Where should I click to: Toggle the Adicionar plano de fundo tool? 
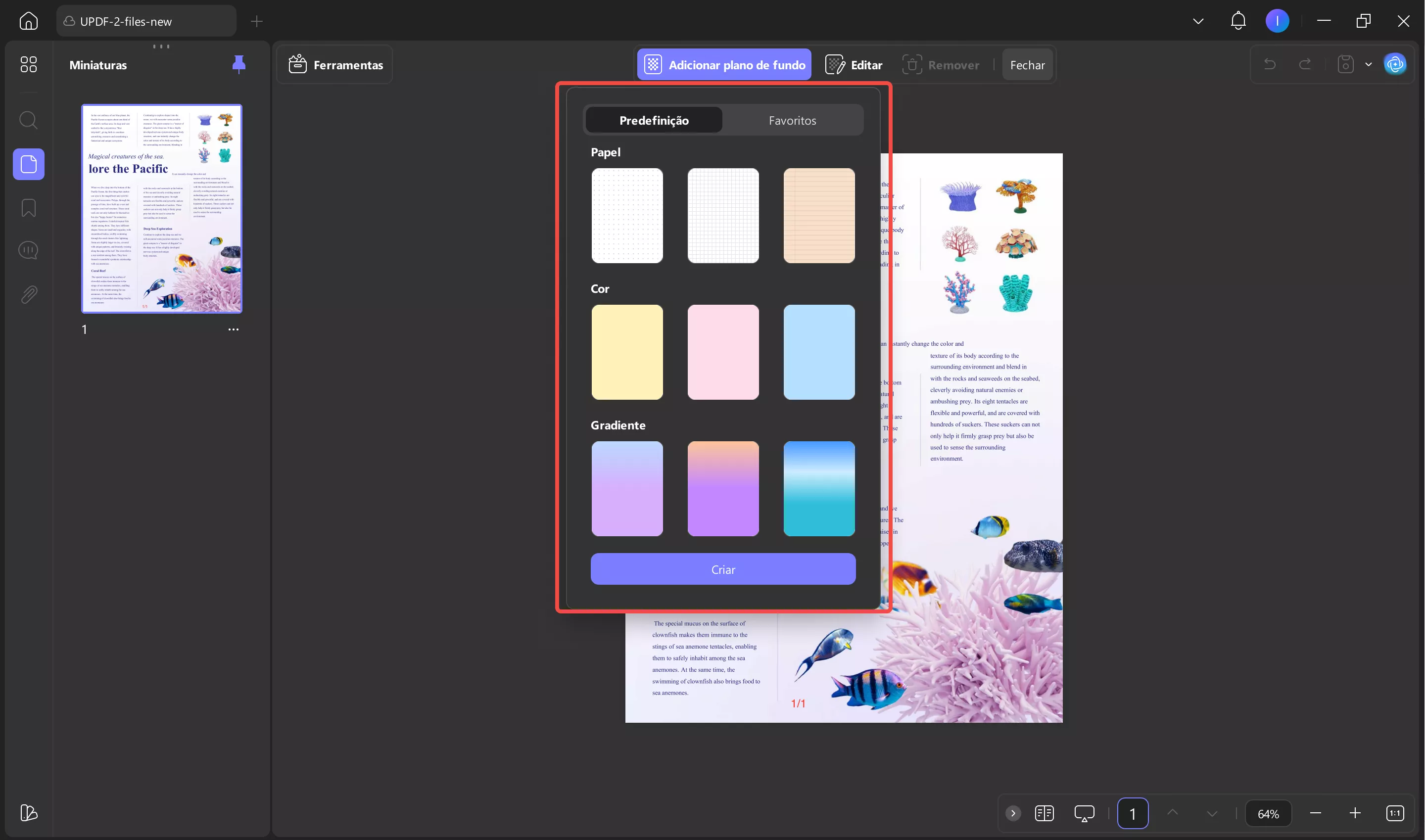724,64
